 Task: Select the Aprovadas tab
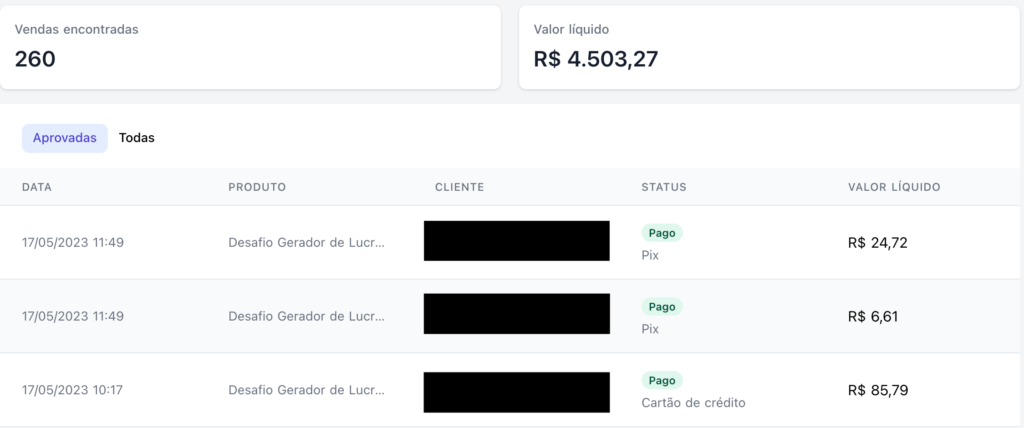tap(65, 139)
